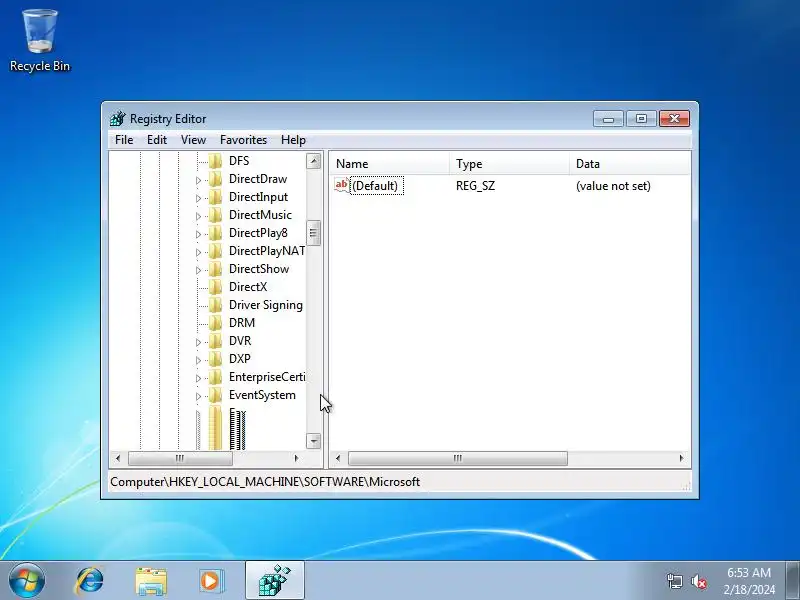800x600 pixels.
Task: Click the (value not set) data cell
Action: 613,186
